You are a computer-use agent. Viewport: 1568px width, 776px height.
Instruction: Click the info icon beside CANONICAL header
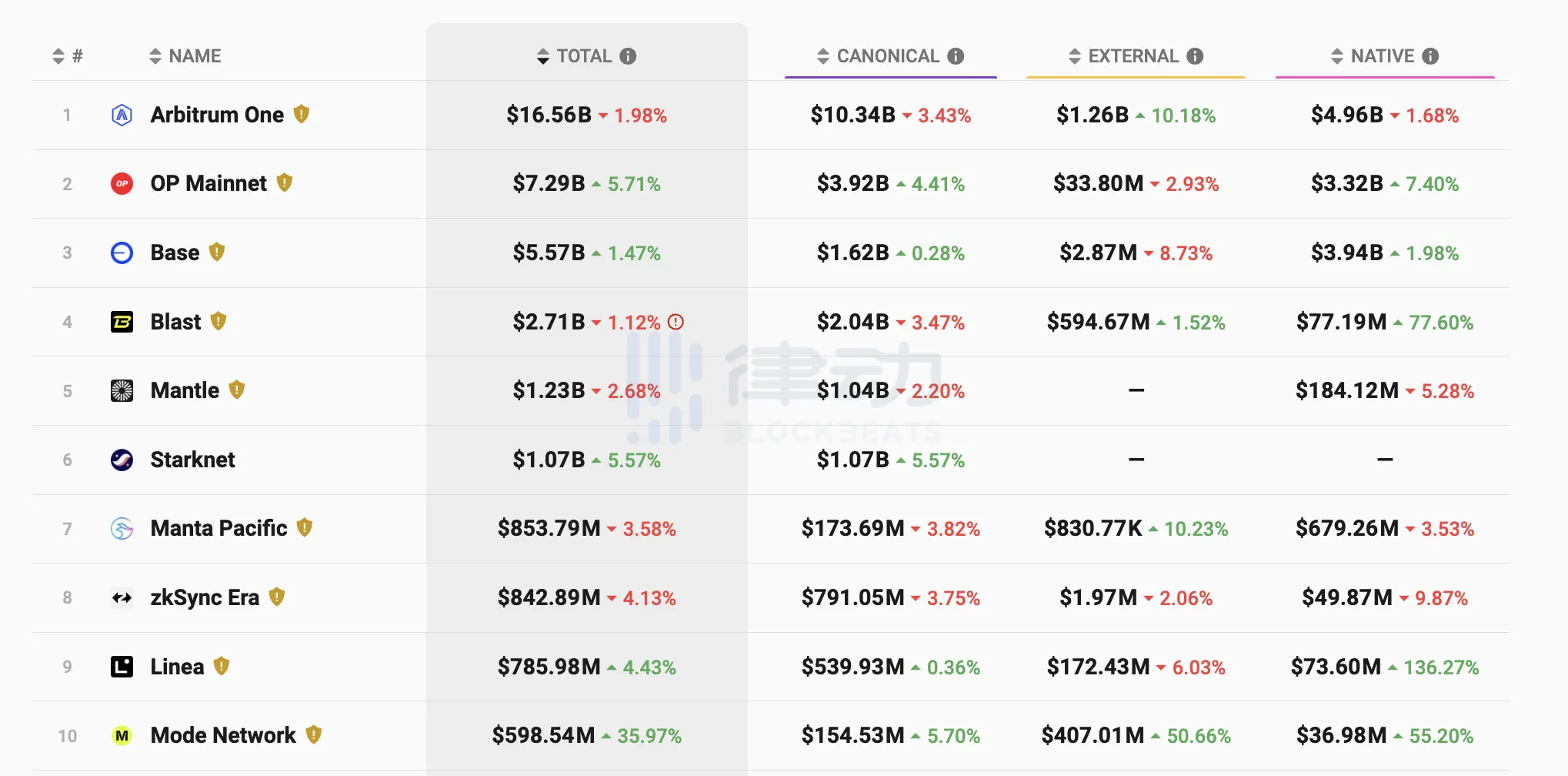[956, 56]
